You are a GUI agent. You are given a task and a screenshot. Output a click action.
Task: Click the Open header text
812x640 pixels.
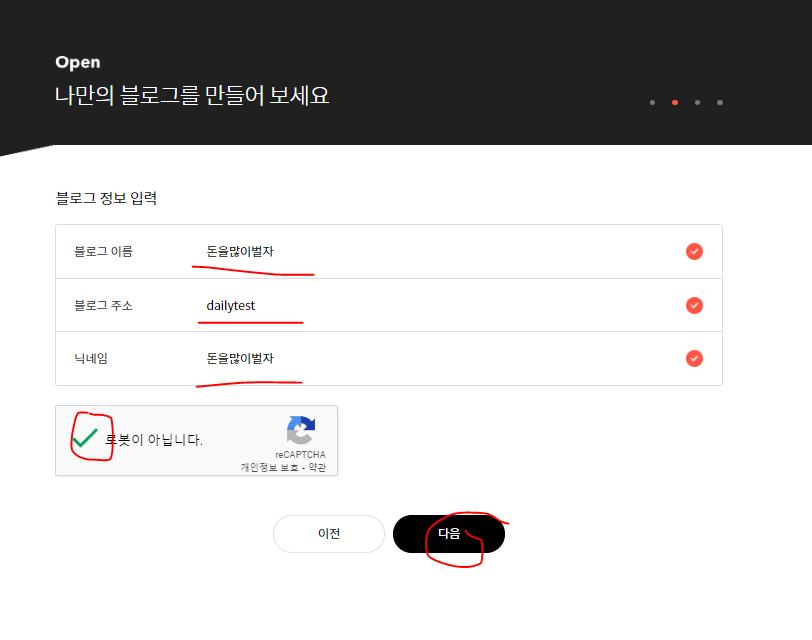coord(78,63)
